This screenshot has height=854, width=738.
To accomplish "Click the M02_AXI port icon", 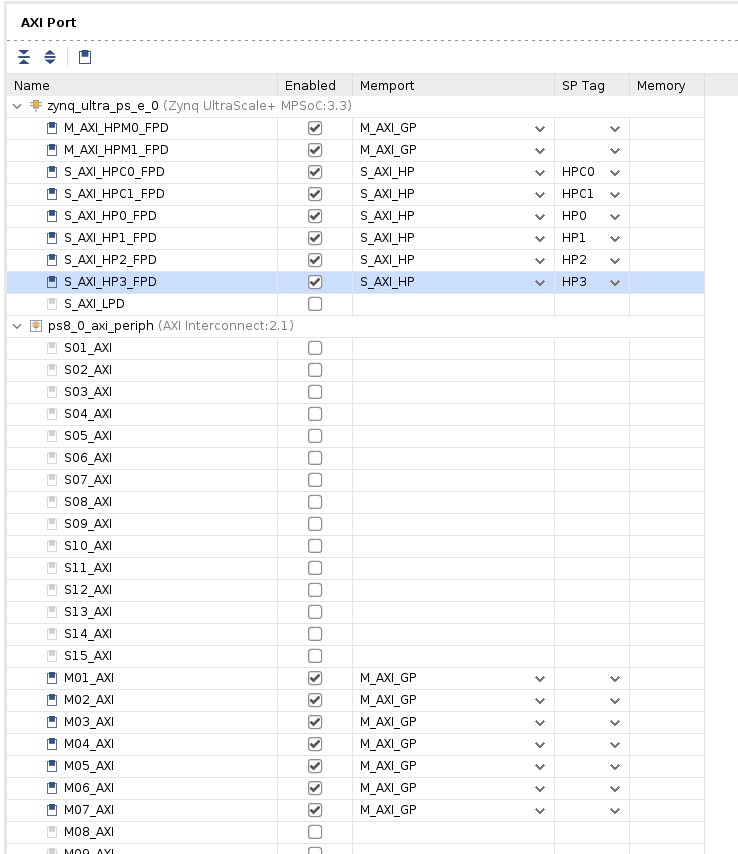I will 52,700.
